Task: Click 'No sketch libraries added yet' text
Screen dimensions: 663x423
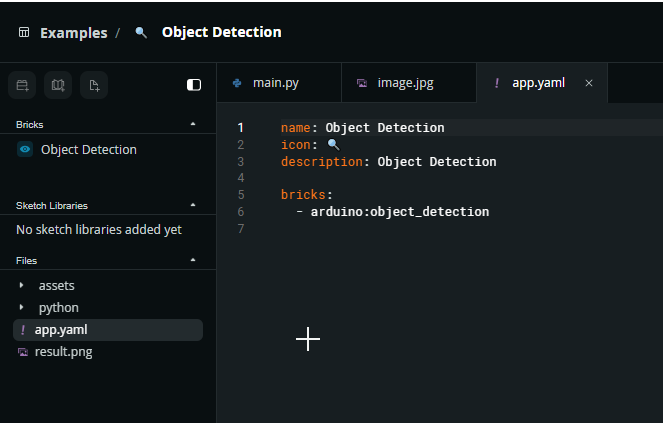Action: (x=99, y=230)
